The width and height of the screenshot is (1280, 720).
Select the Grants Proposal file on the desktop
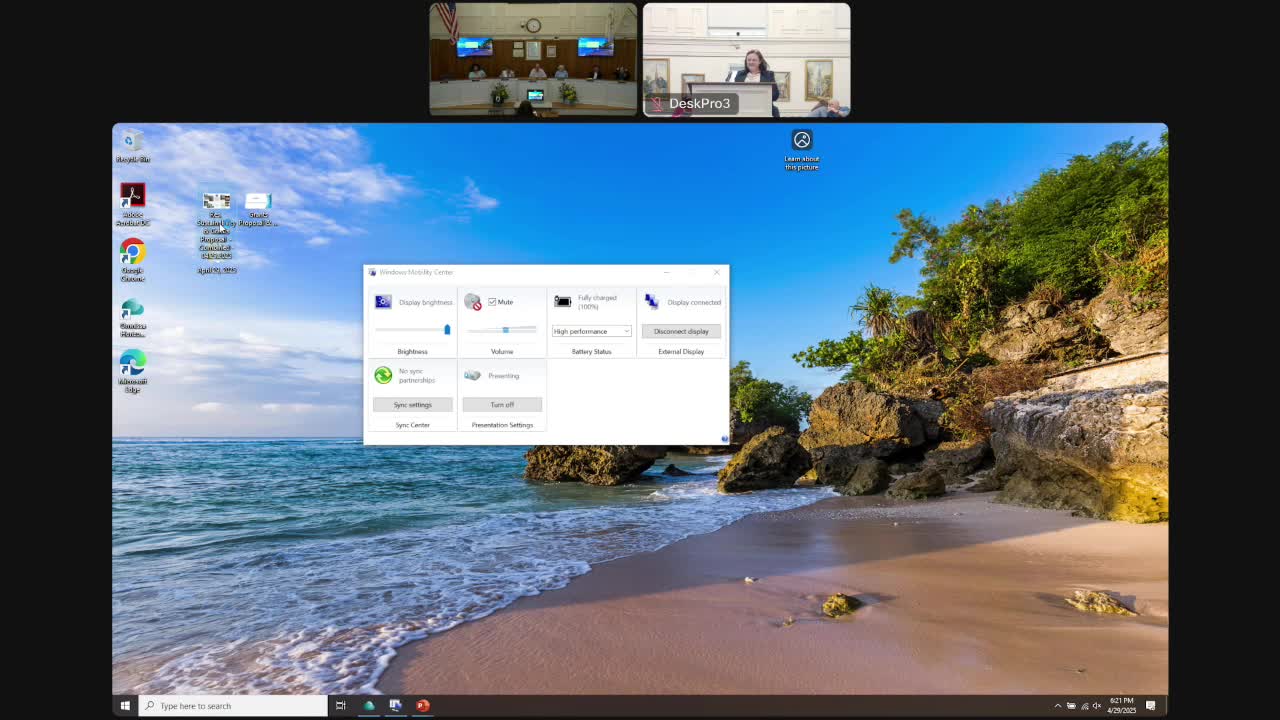258,209
